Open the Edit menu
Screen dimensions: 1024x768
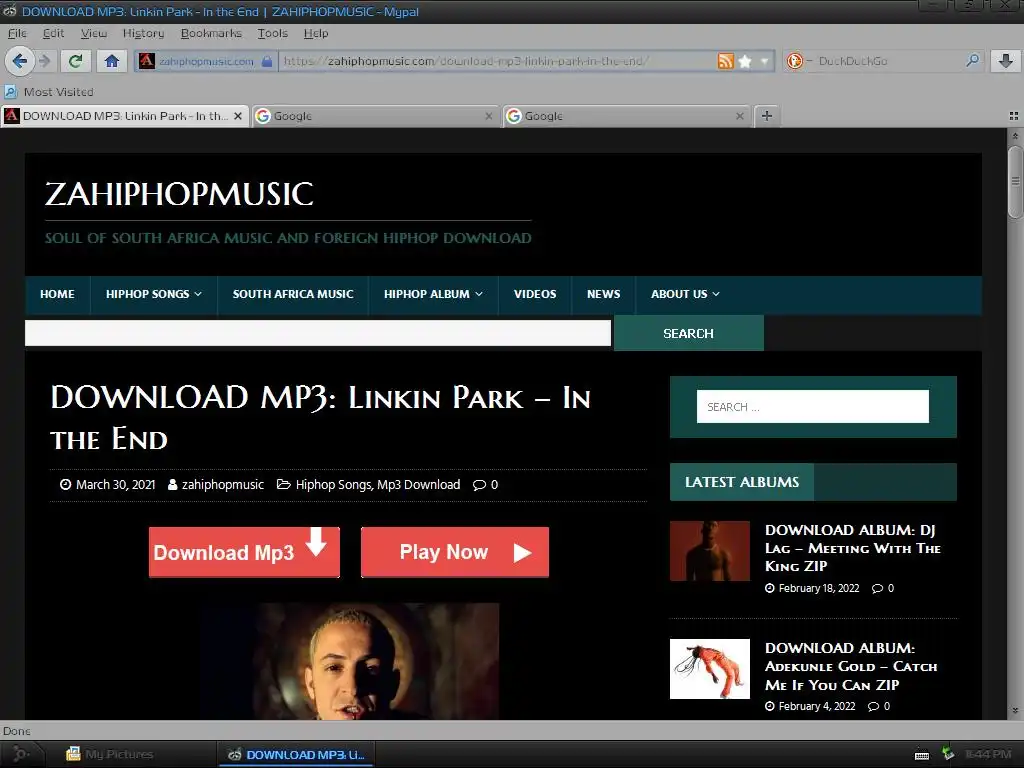[x=53, y=33]
